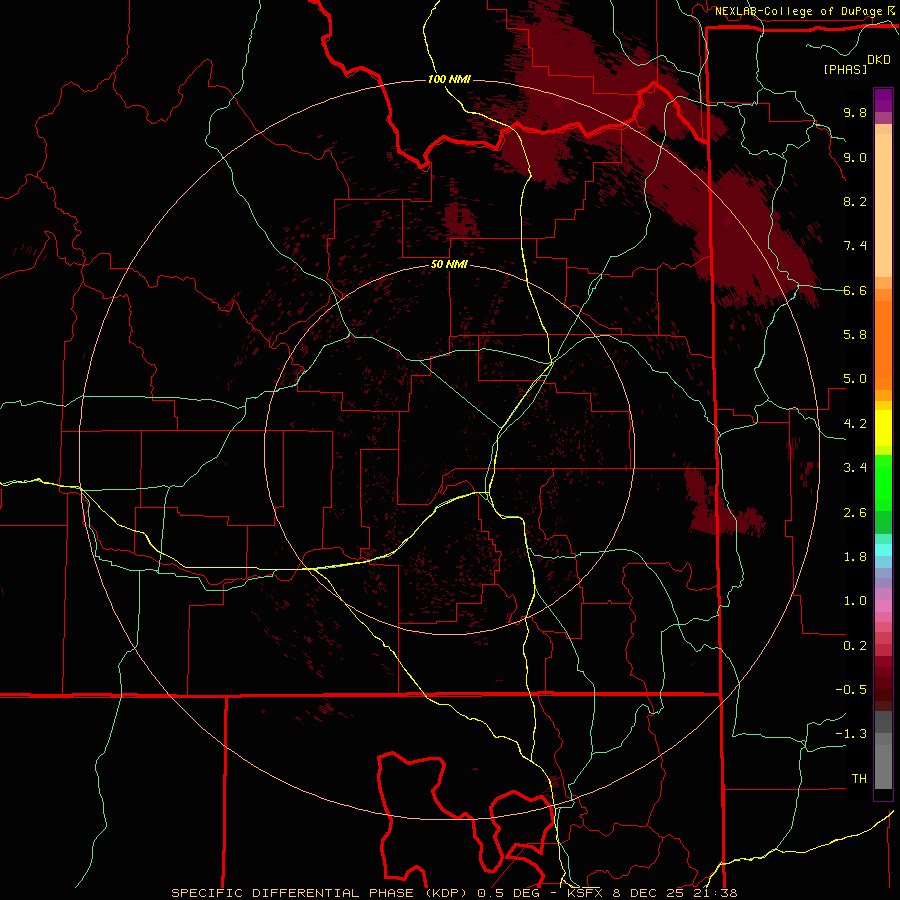Click the 1.0 scale value
The image size is (900, 900).
click(x=855, y=601)
